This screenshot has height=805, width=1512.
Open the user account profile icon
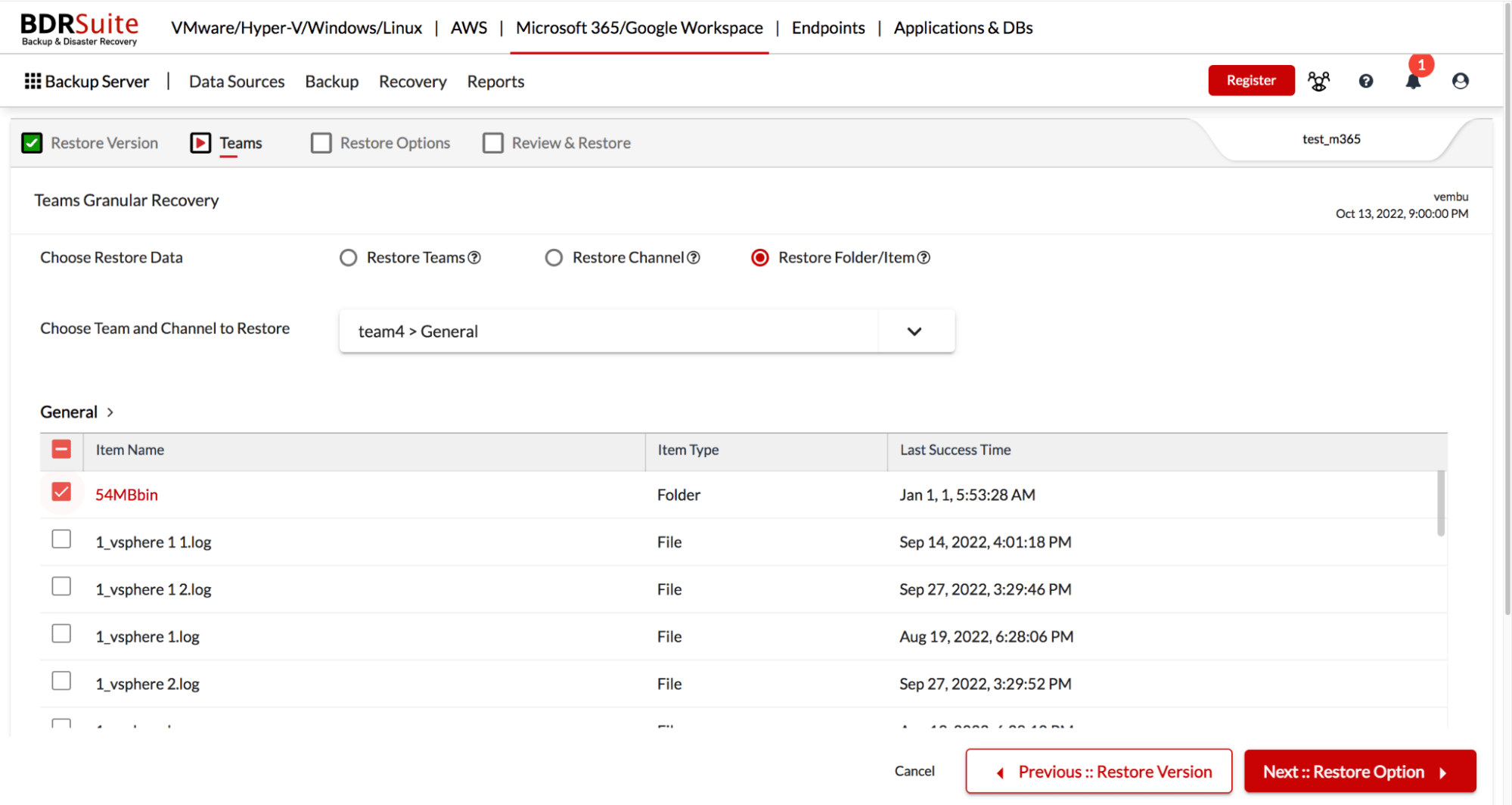click(1460, 81)
